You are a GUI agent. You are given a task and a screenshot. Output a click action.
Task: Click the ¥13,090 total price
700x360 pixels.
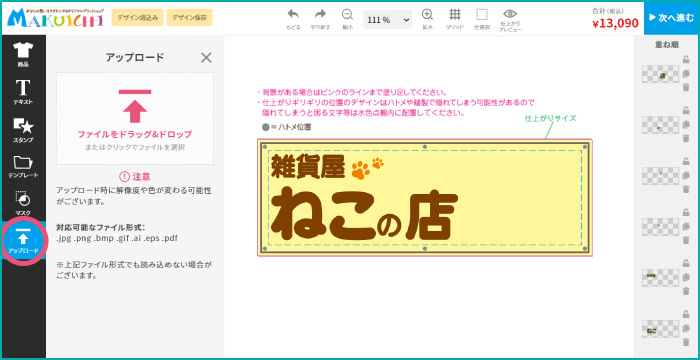615,24
